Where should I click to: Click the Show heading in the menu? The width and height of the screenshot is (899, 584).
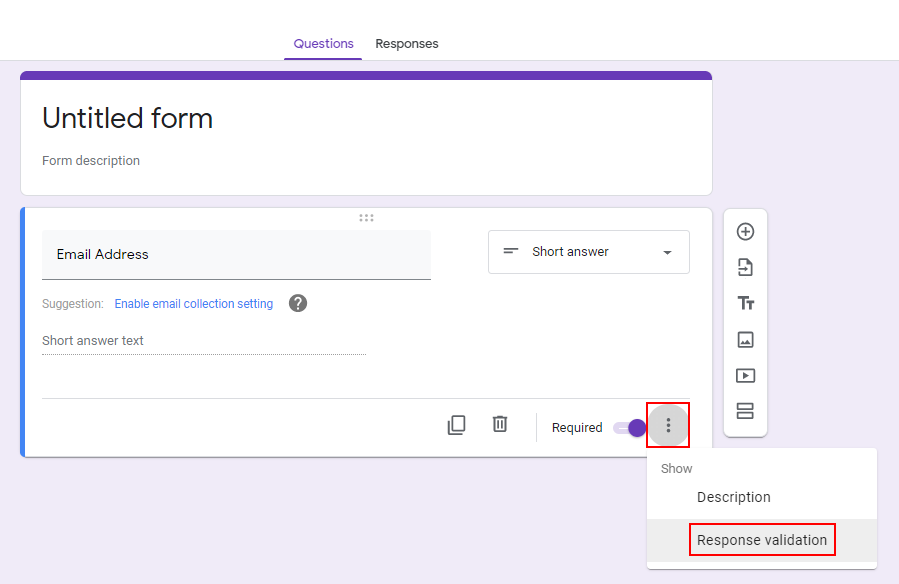(677, 469)
